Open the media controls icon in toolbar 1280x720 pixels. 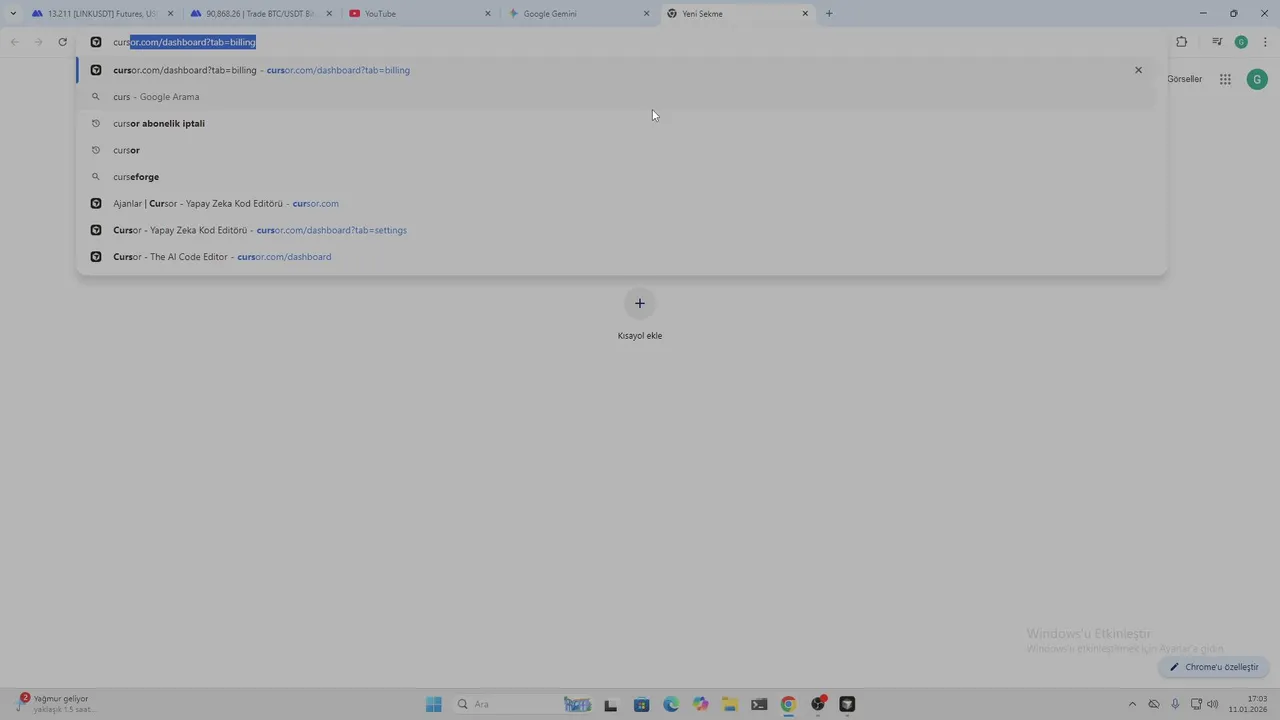click(x=1217, y=42)
